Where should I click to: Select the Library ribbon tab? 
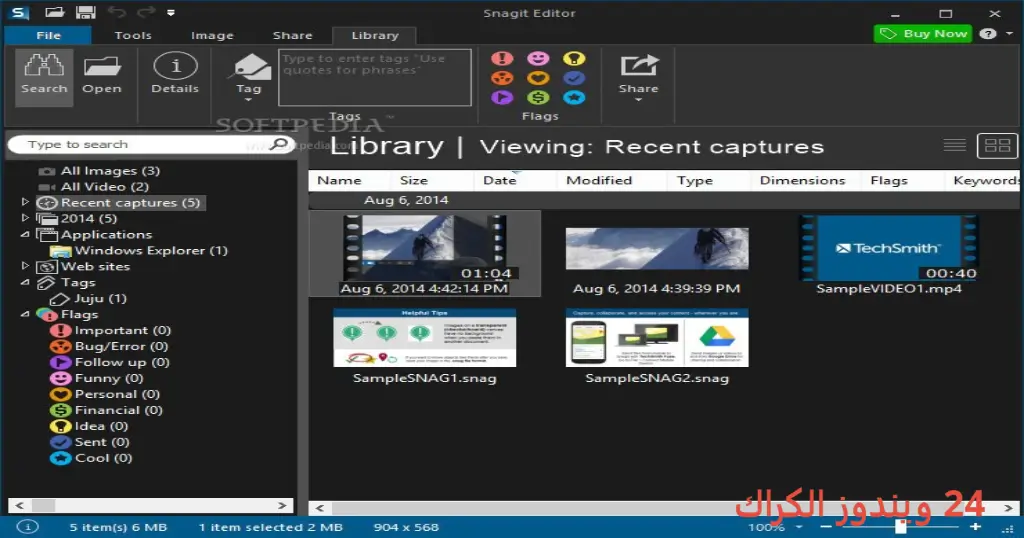pos(375,35)
